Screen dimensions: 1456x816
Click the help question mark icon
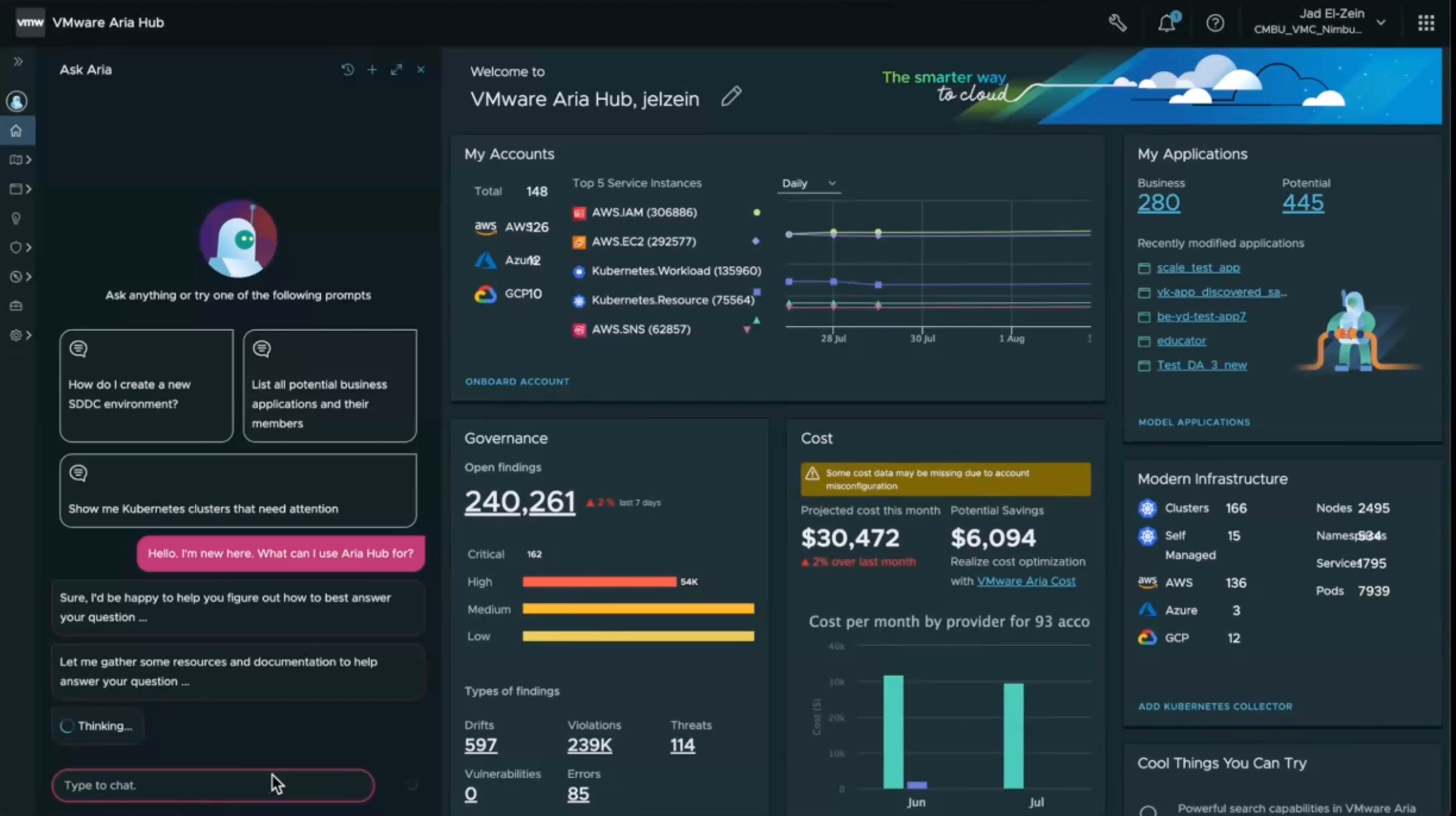pyautogui.click(x=1215, y=22)
